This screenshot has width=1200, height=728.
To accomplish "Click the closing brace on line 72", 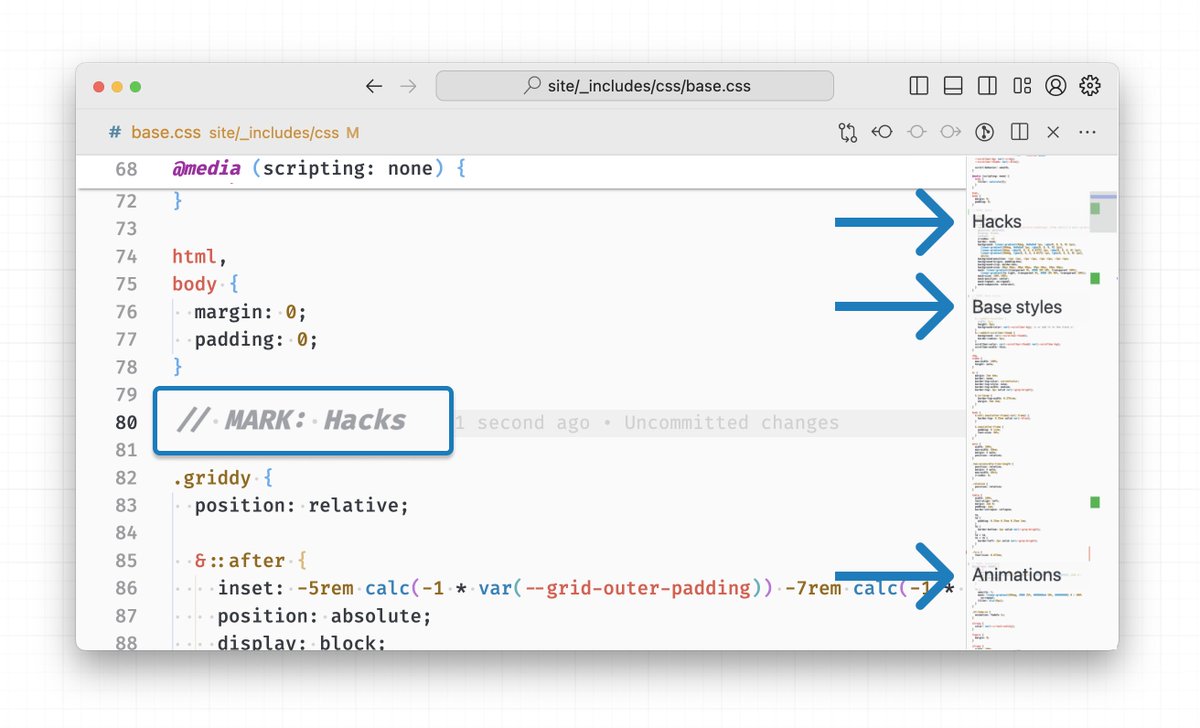I will [x=178, y=201].
